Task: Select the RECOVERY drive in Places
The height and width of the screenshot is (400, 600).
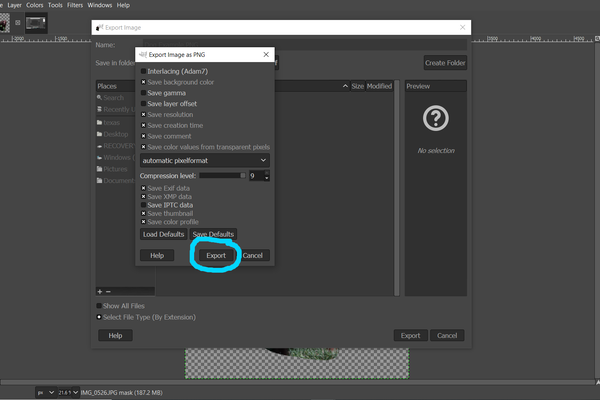Action: [115, 146]
